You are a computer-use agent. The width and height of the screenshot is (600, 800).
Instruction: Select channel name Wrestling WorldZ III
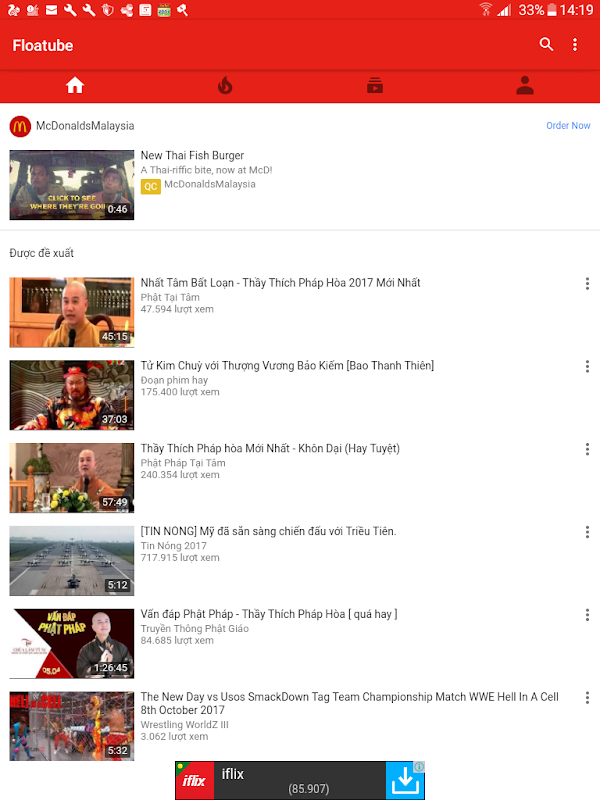tap(184, 724)
